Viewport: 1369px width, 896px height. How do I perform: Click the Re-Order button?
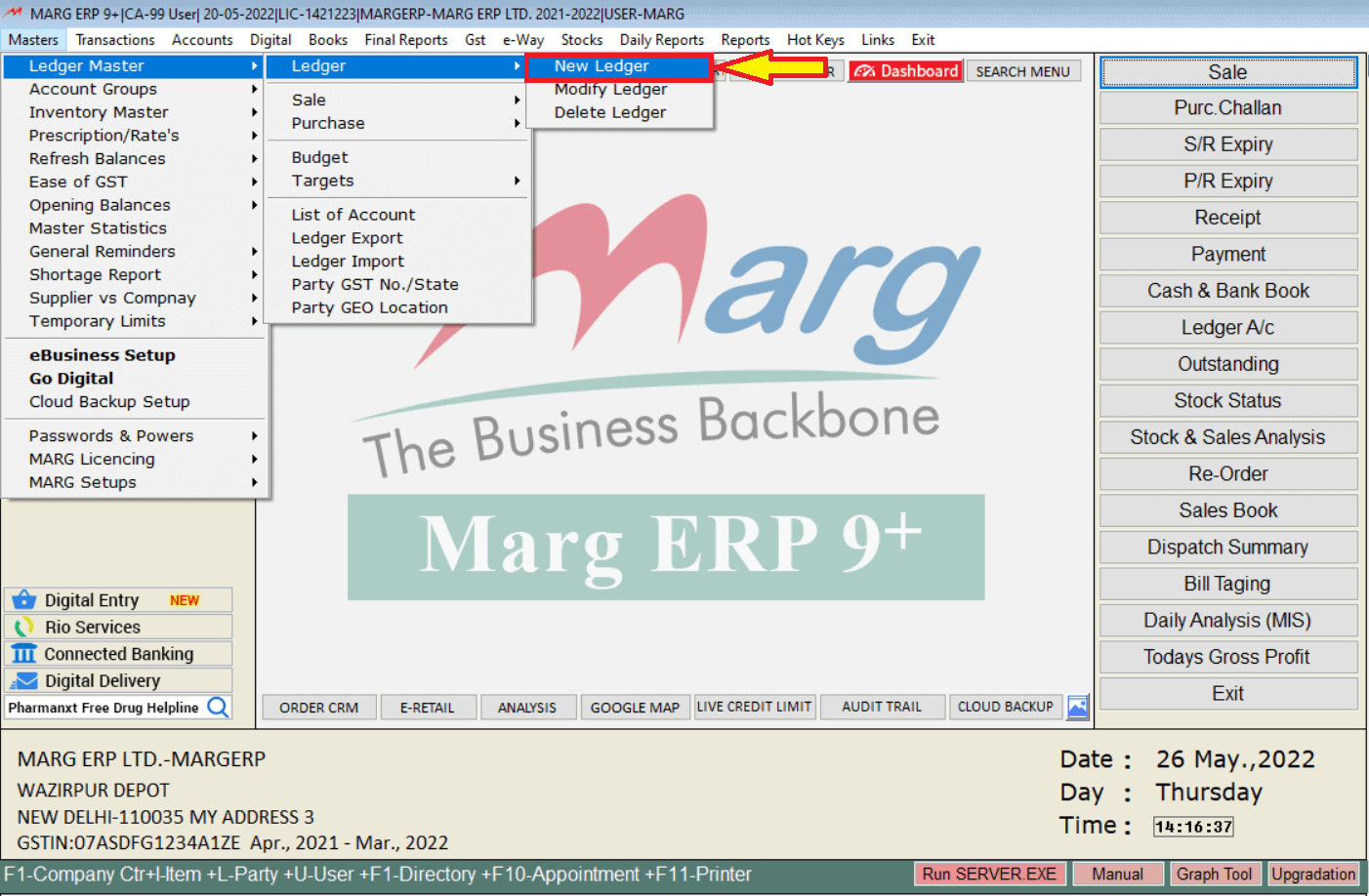1228,474
